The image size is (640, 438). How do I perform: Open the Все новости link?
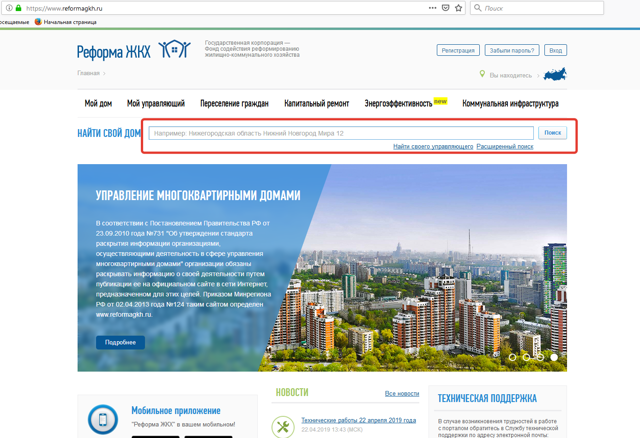pyautogui.click(x=402, y=394)
